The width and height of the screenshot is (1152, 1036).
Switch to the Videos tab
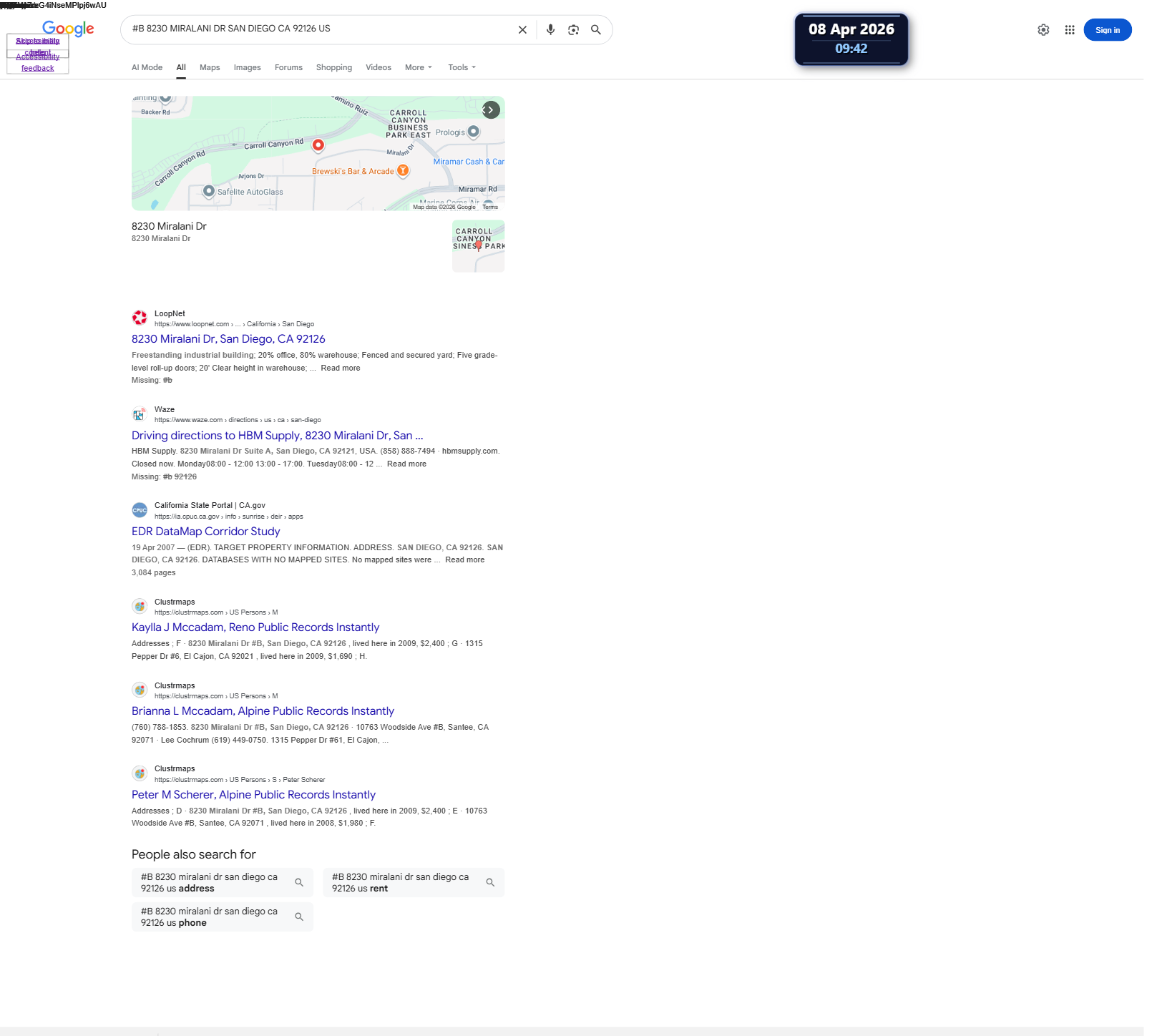(x=379, y=67)
